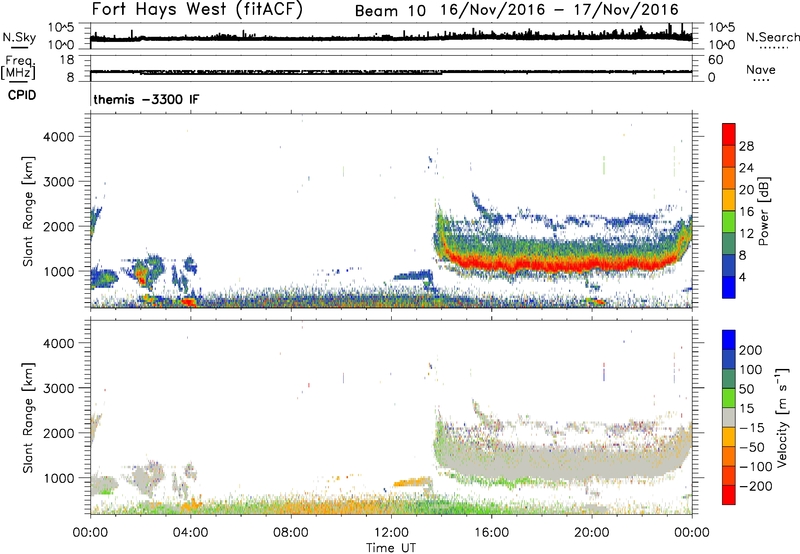The height and width of the screenshot is (554, 800).
Task: Click the gray segment of Velocity colorbar
Action: tap(729, 417)
